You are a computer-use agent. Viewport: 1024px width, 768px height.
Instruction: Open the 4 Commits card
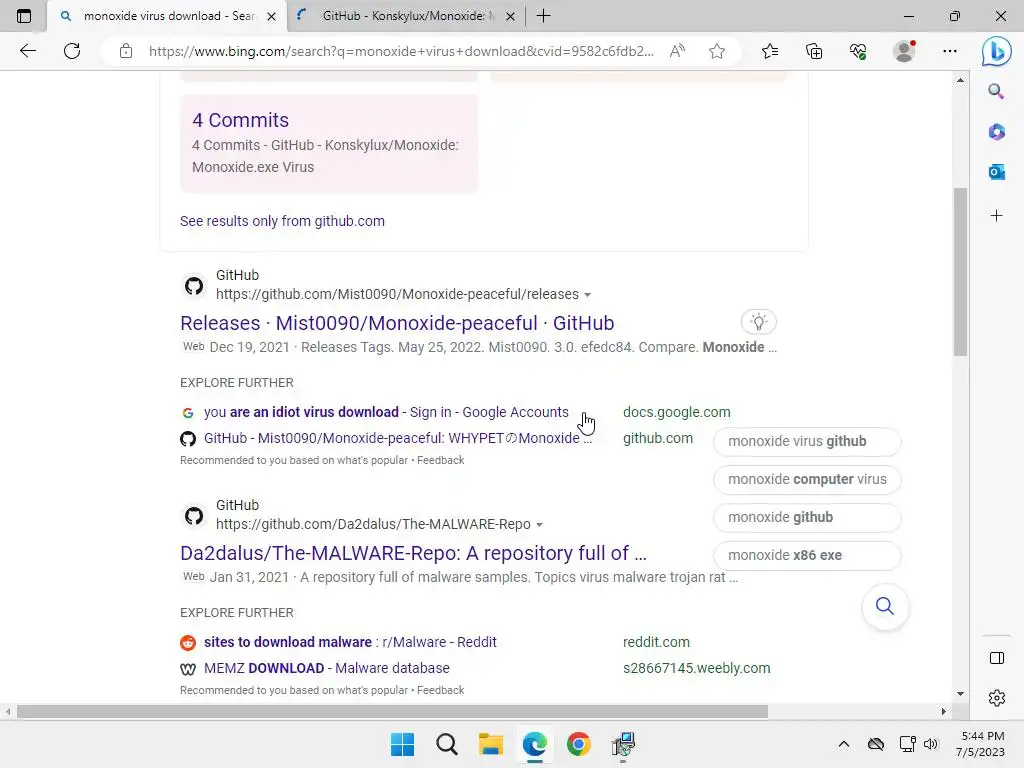click(x=329, y=143)
